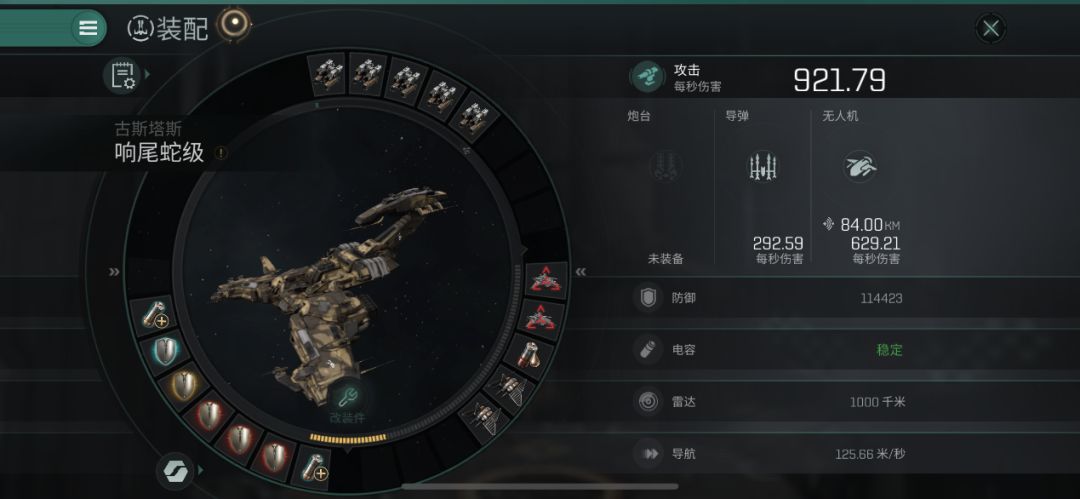Click the defense shield icon
This screenshot has height=499, width=1080.
point(647,298)
